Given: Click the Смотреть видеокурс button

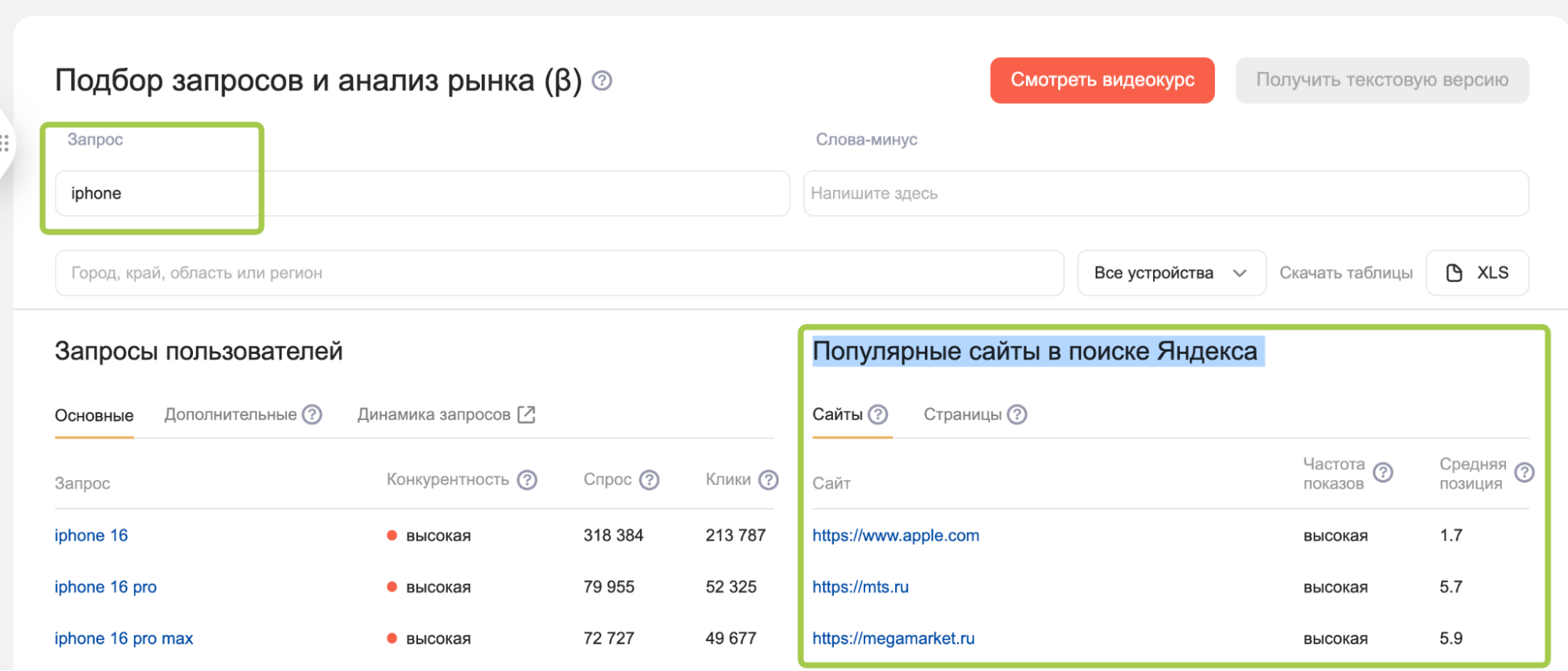Looking at the screenshot, I should click(x=1102, y=80).
